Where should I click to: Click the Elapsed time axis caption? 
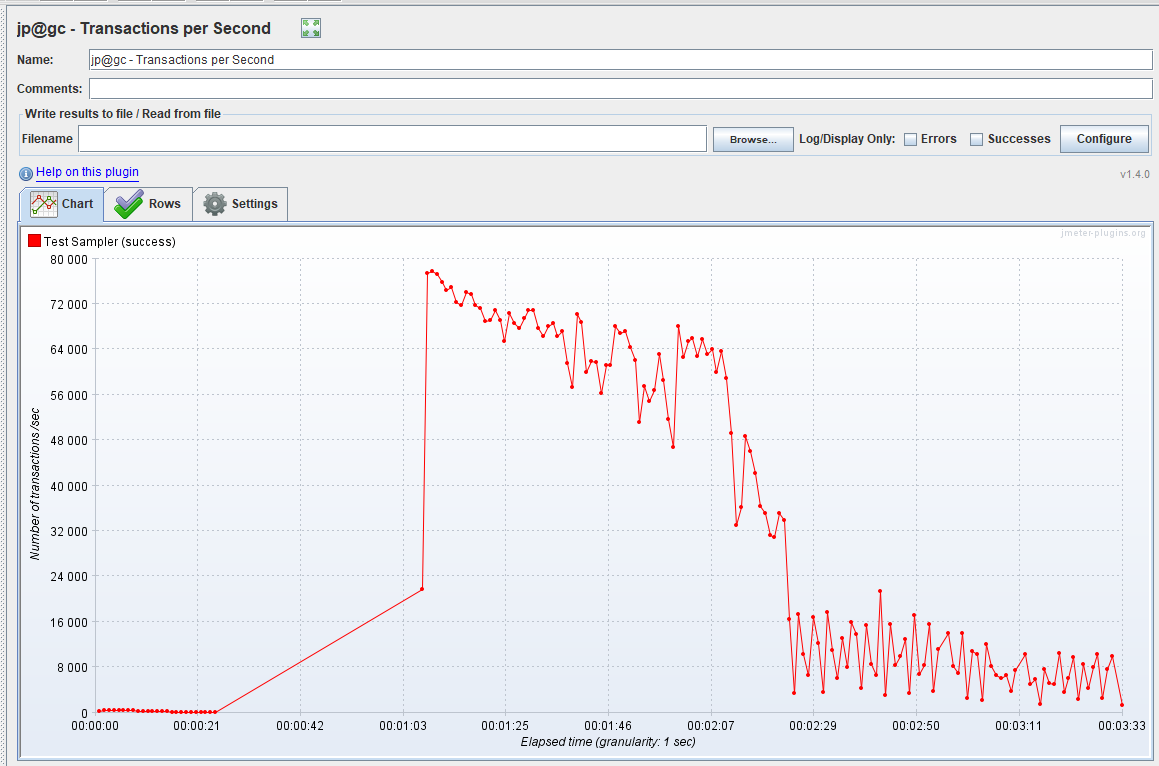click(x=608, y=742)
